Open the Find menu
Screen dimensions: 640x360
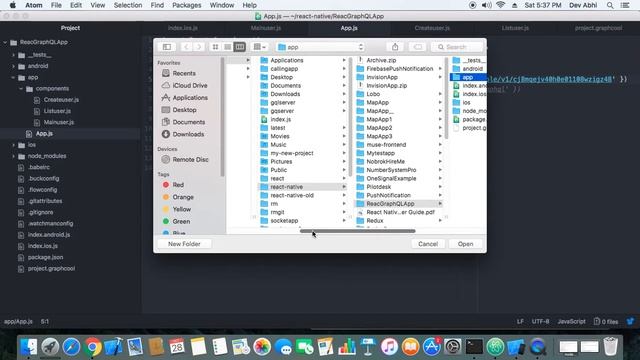coord(157,5)
